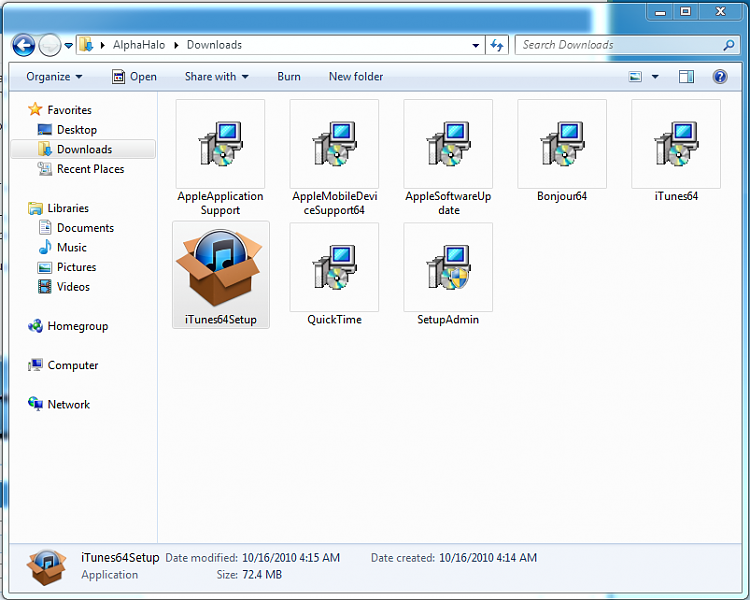The height and width of the screenshot is (600, 750).
Task: Click the Open toolbar button
Action: pos(134,77)
